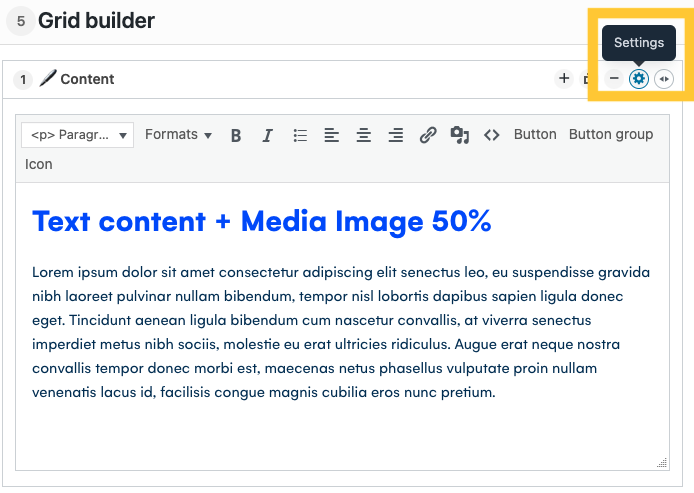Open source code view icon

491,135
